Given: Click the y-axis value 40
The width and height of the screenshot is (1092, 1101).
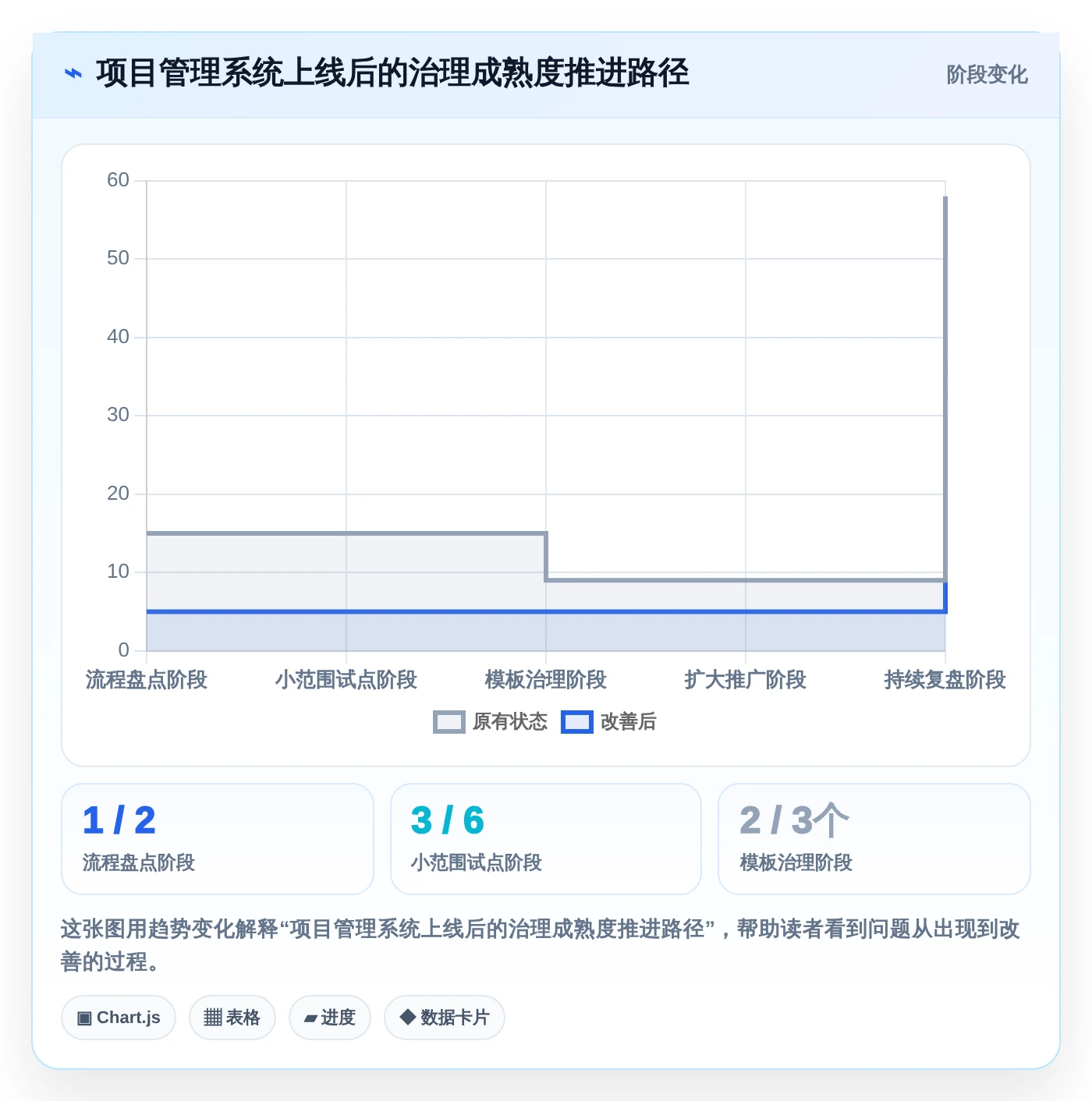Looking at the screenshot, I should pos(118,337).
